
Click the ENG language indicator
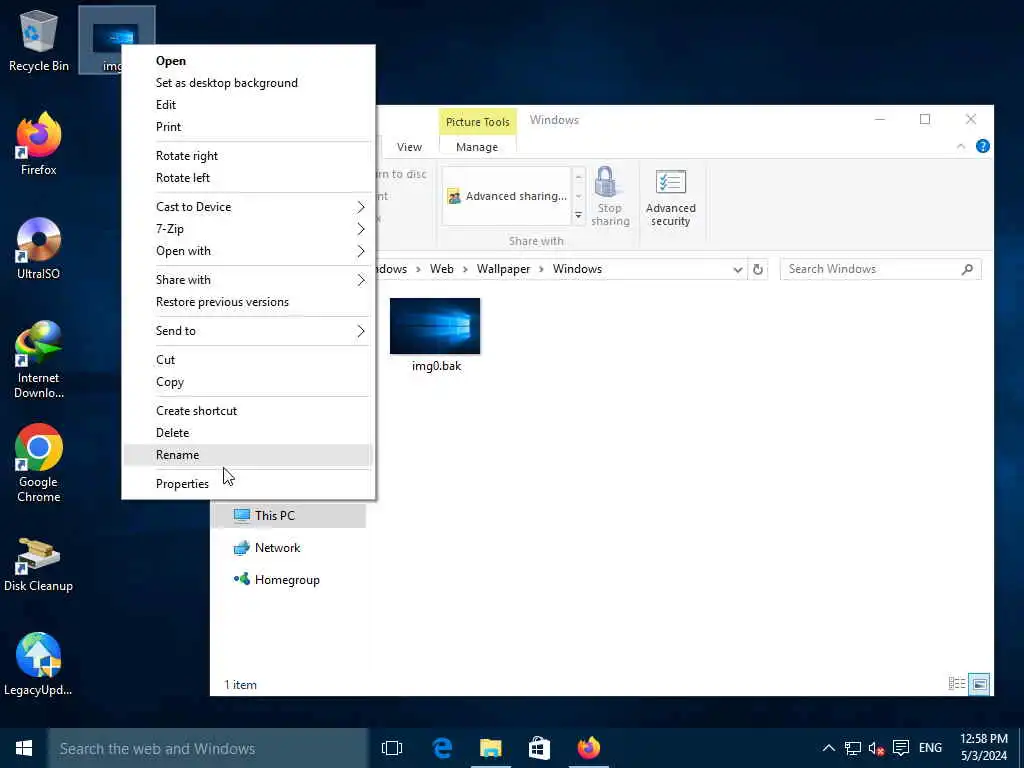click(930, 748)
